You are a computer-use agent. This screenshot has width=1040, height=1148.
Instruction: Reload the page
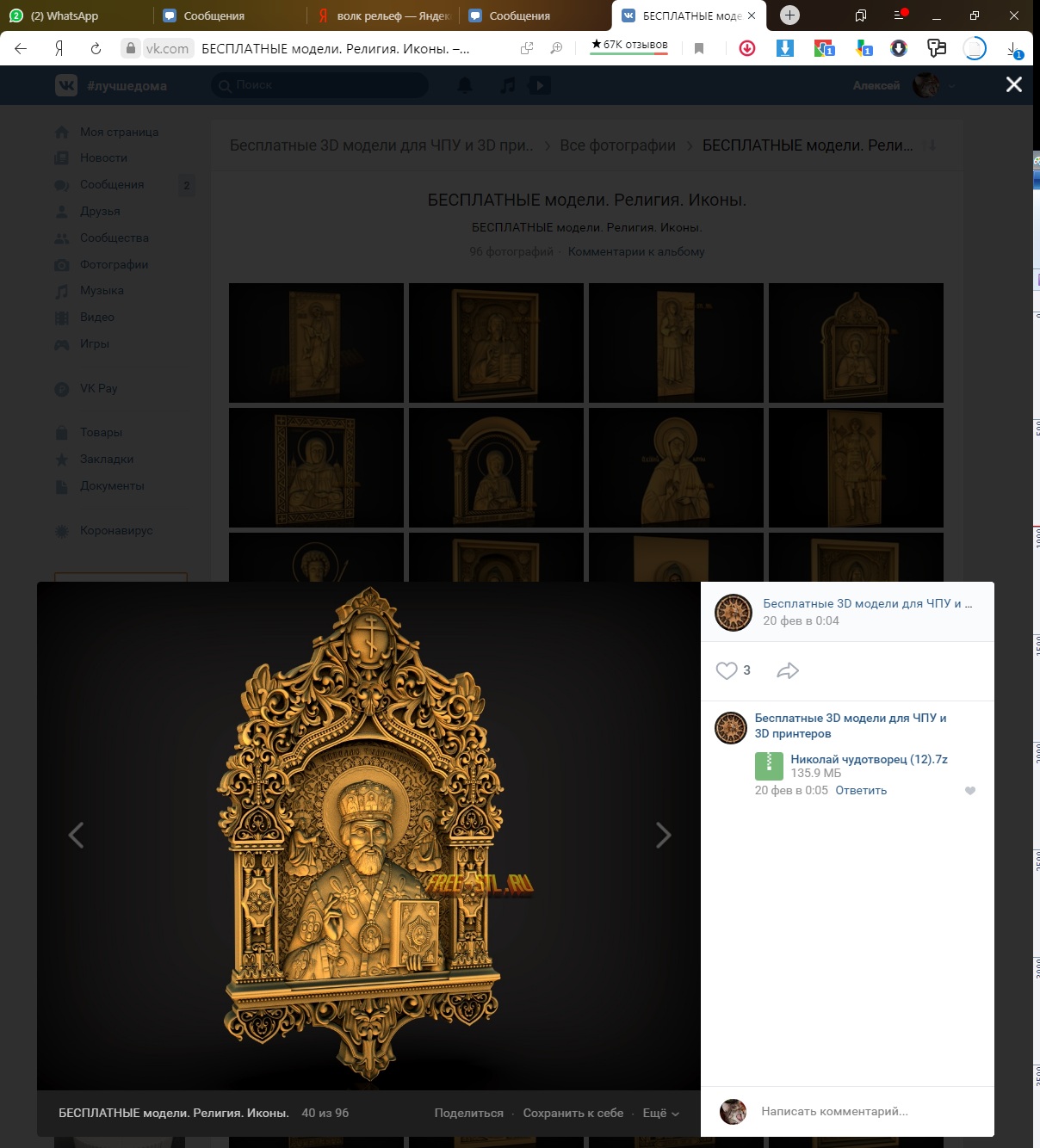96,48
